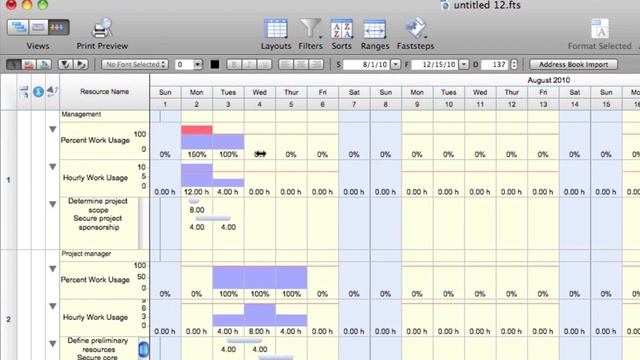This screenshot has height=360, width=640.
Task: Open the black text color swatch
Action: 215,64
